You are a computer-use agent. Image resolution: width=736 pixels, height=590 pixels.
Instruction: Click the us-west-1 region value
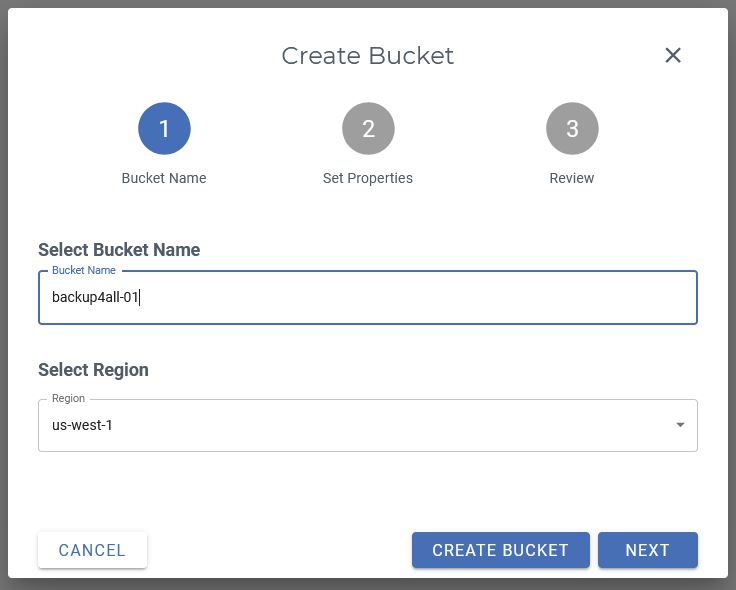(x=83, y=425)
